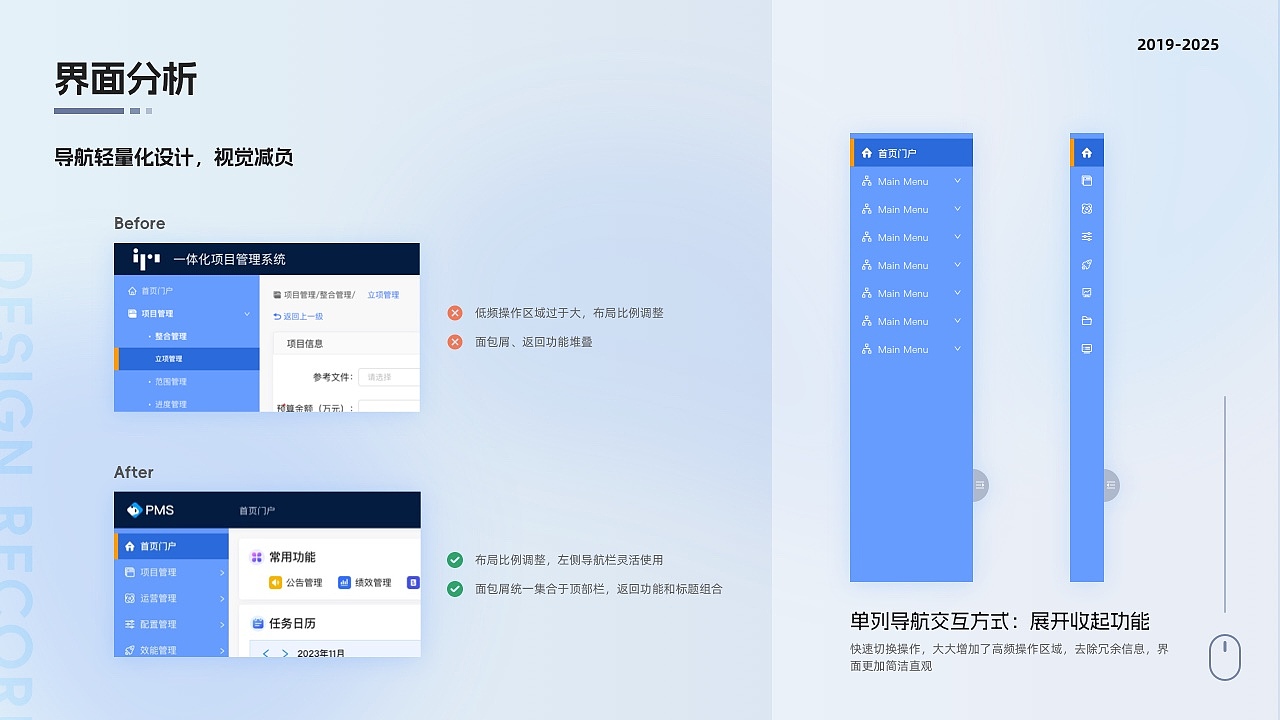Image resolution: width=1280 pixels, height=720 pixels.
Task: Click the PMS diamond logo in the header
Action: pos(134,510)
